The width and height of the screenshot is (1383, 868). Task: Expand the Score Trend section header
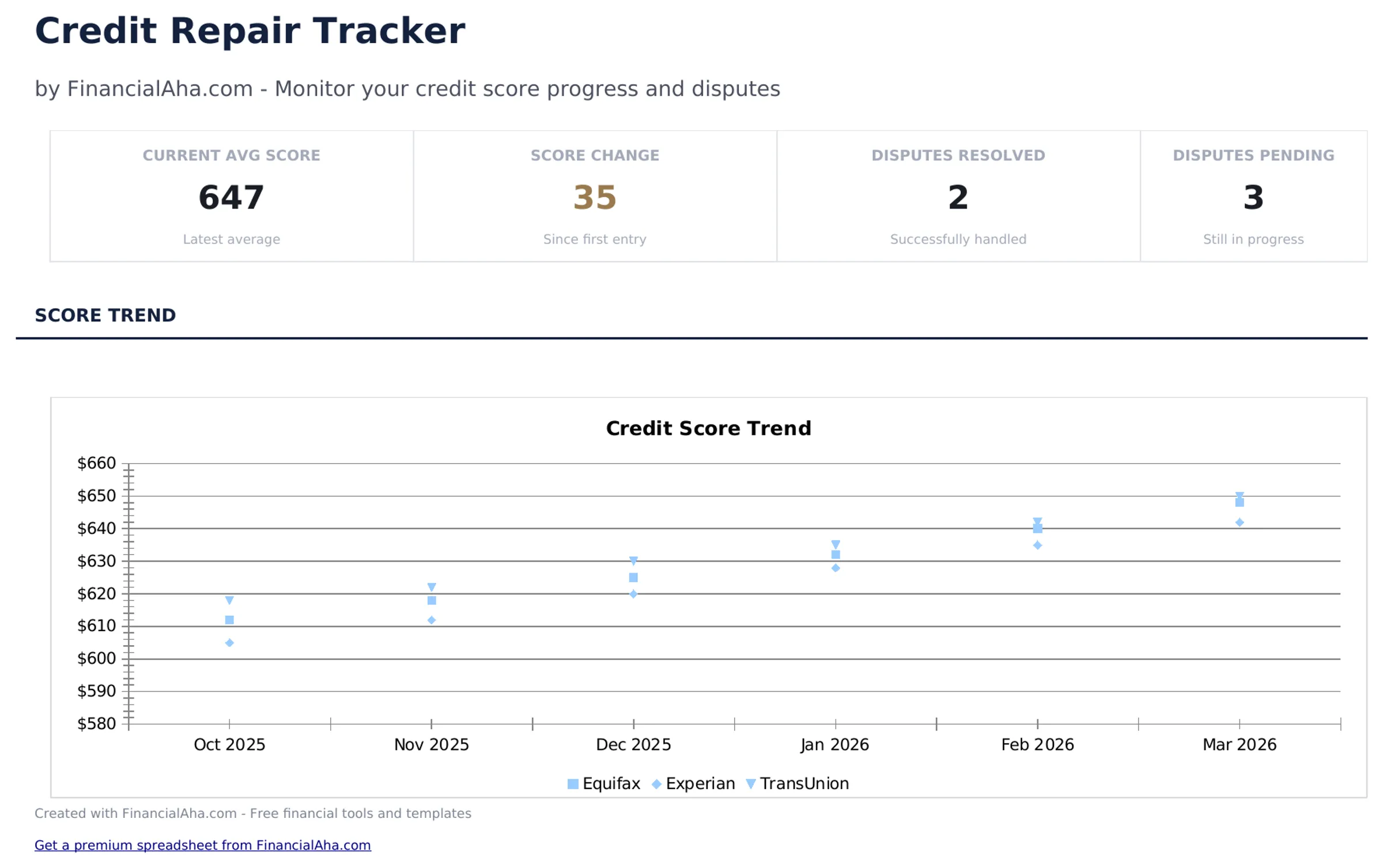(105, 315)
